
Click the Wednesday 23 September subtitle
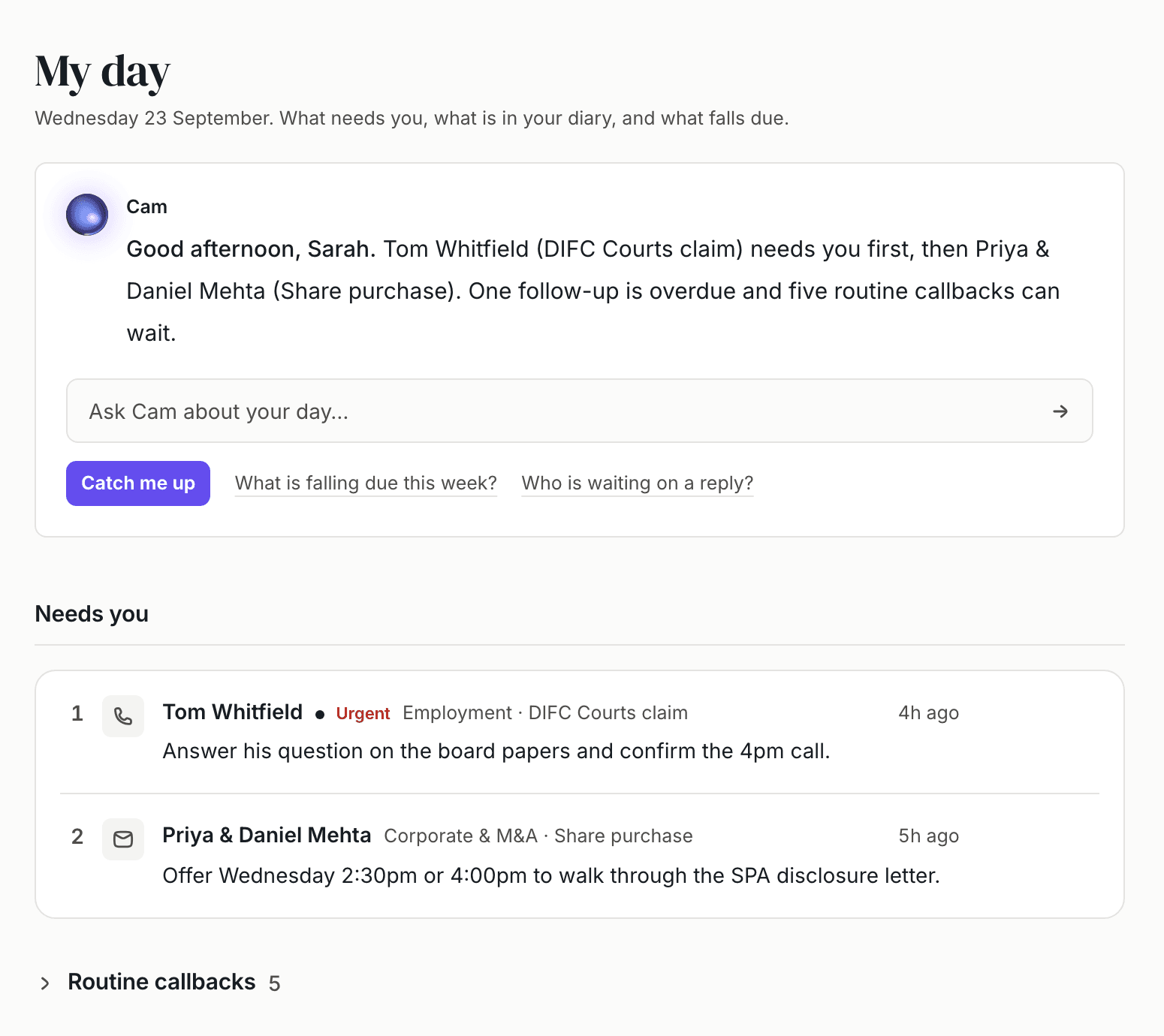(412, 118)
